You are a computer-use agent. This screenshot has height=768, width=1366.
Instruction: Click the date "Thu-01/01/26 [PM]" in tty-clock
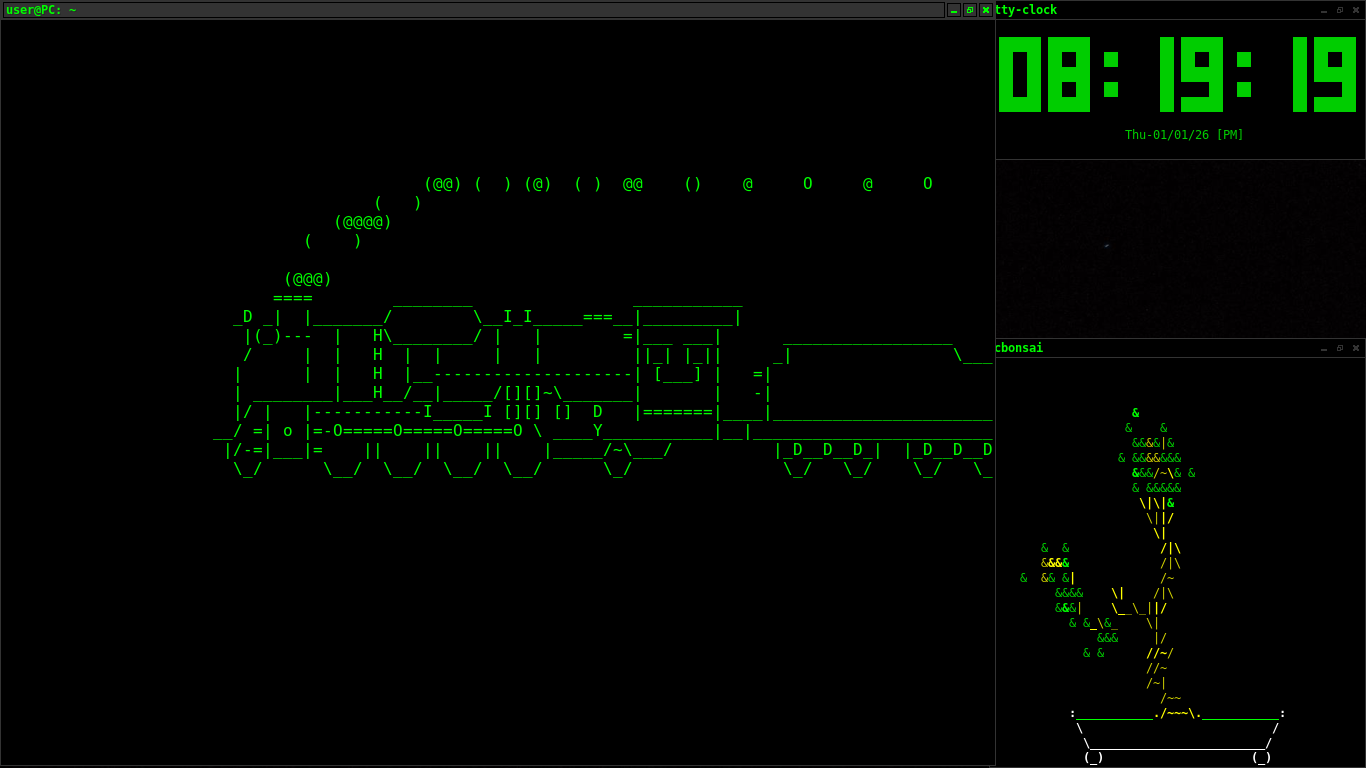[1184, 135]
